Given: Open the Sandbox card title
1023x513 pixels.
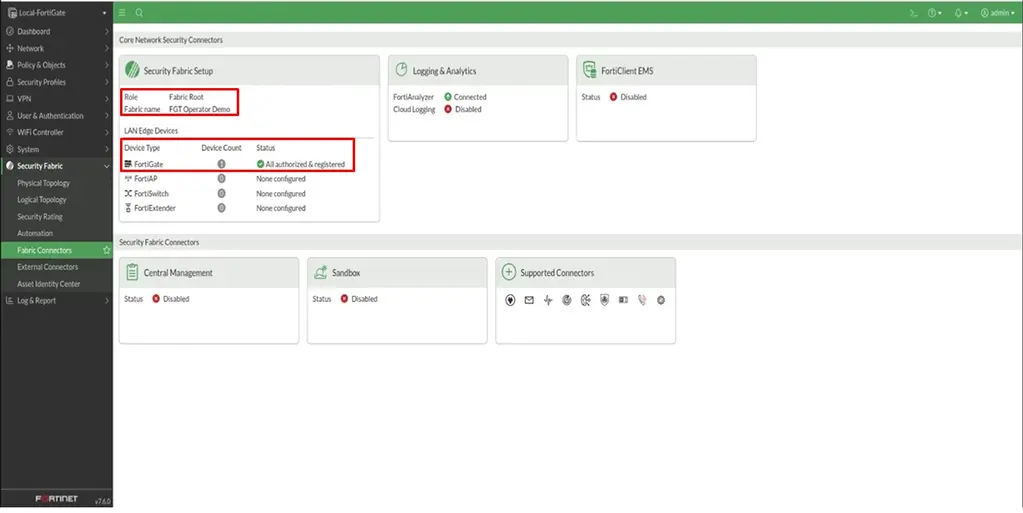Looking at the screenshot, I should (x=346, y=273).
